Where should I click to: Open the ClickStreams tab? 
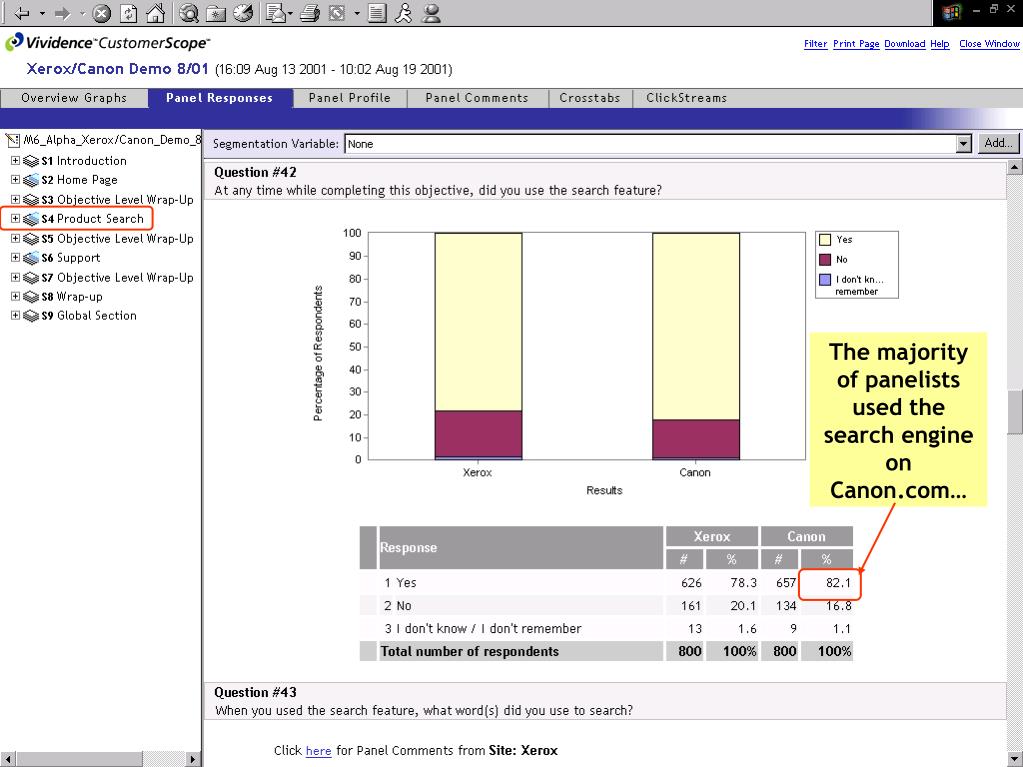(686, 98)
